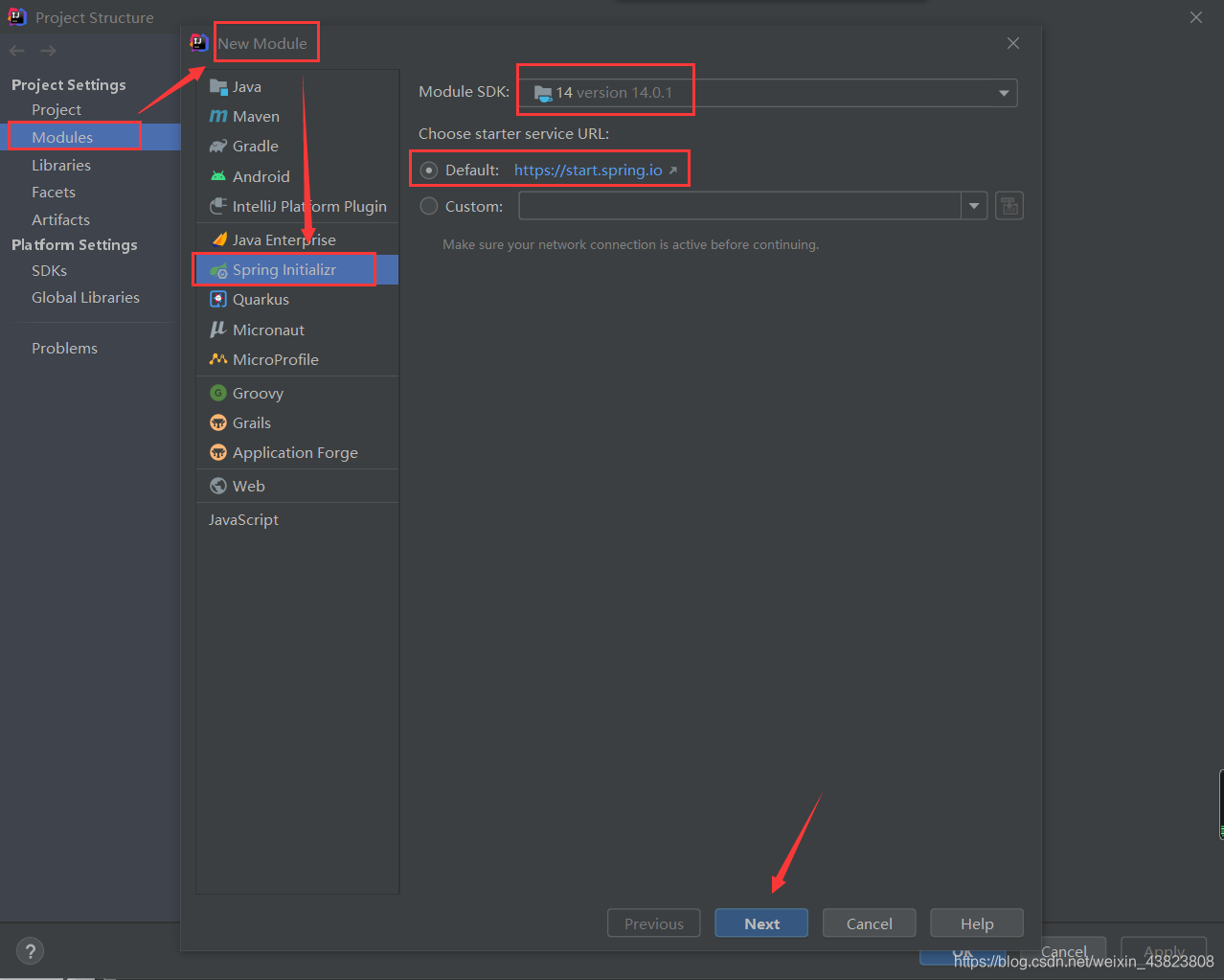Click the Spring Initializr icon

[x=218, y=270]
